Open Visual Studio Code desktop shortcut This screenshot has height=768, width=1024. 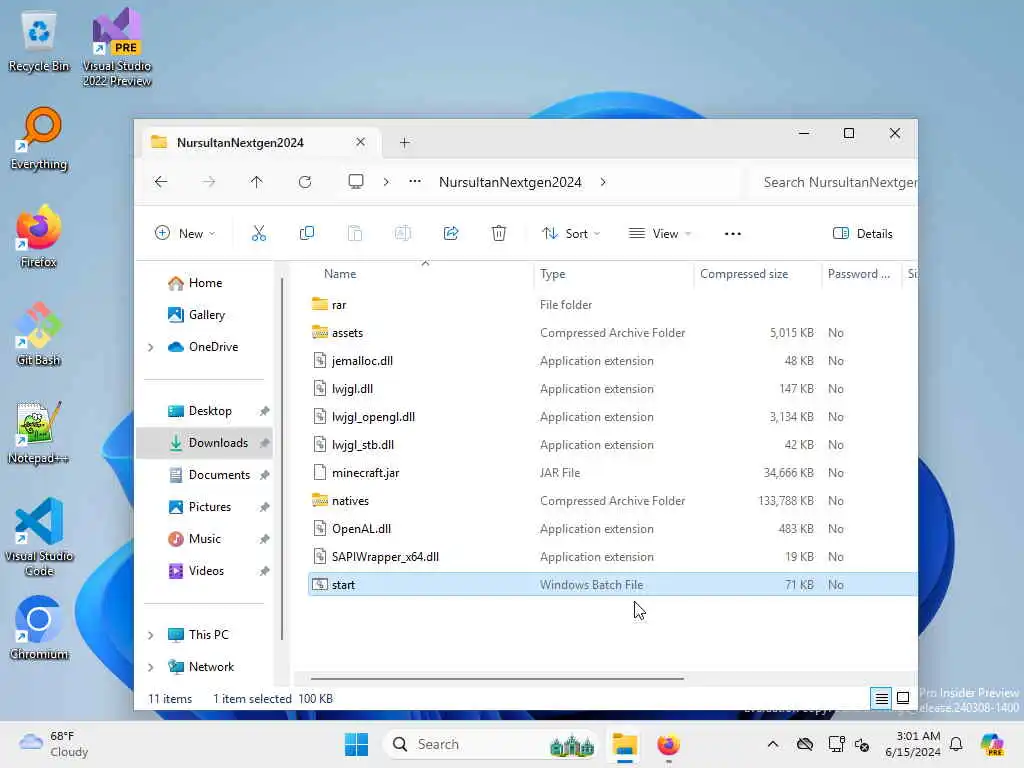coord(39,537)
